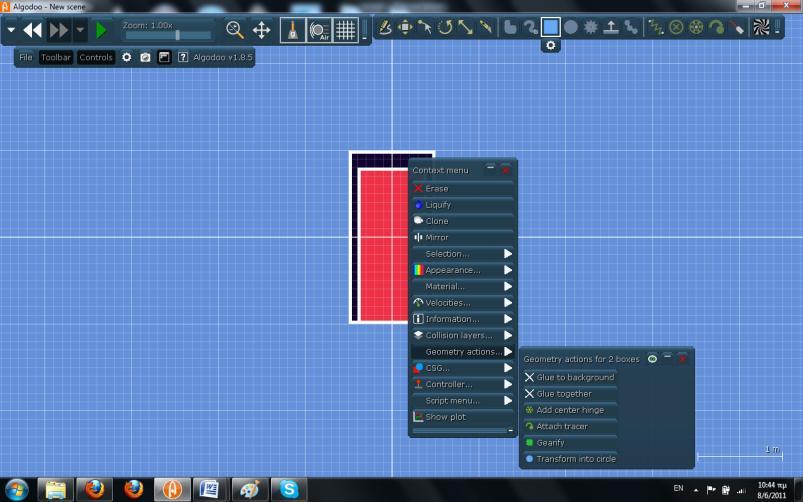Start the simulation with Play

[x=101, y=30]
